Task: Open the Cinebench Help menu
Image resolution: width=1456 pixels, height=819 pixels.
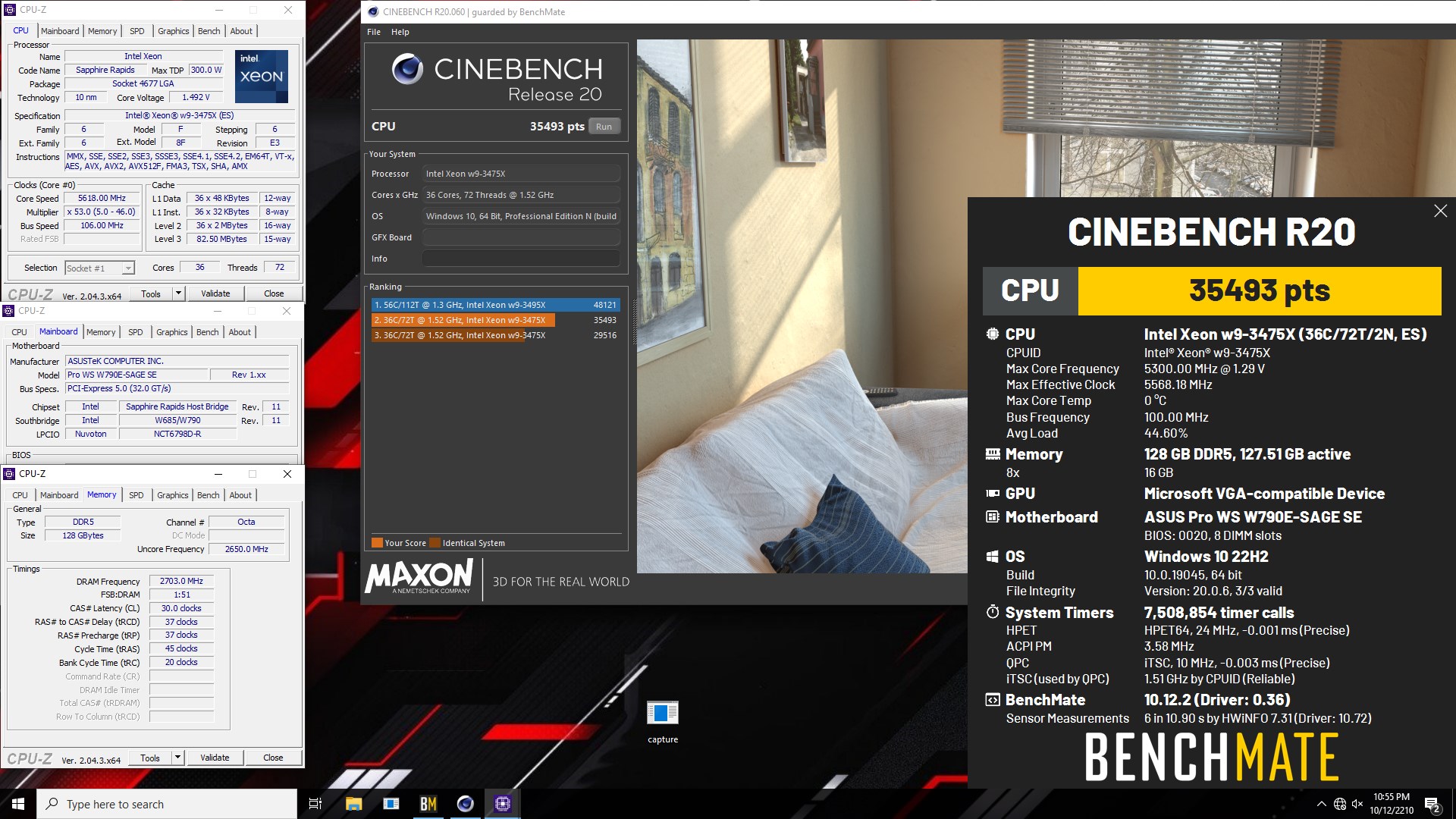Action: click(x=400, y=32)
